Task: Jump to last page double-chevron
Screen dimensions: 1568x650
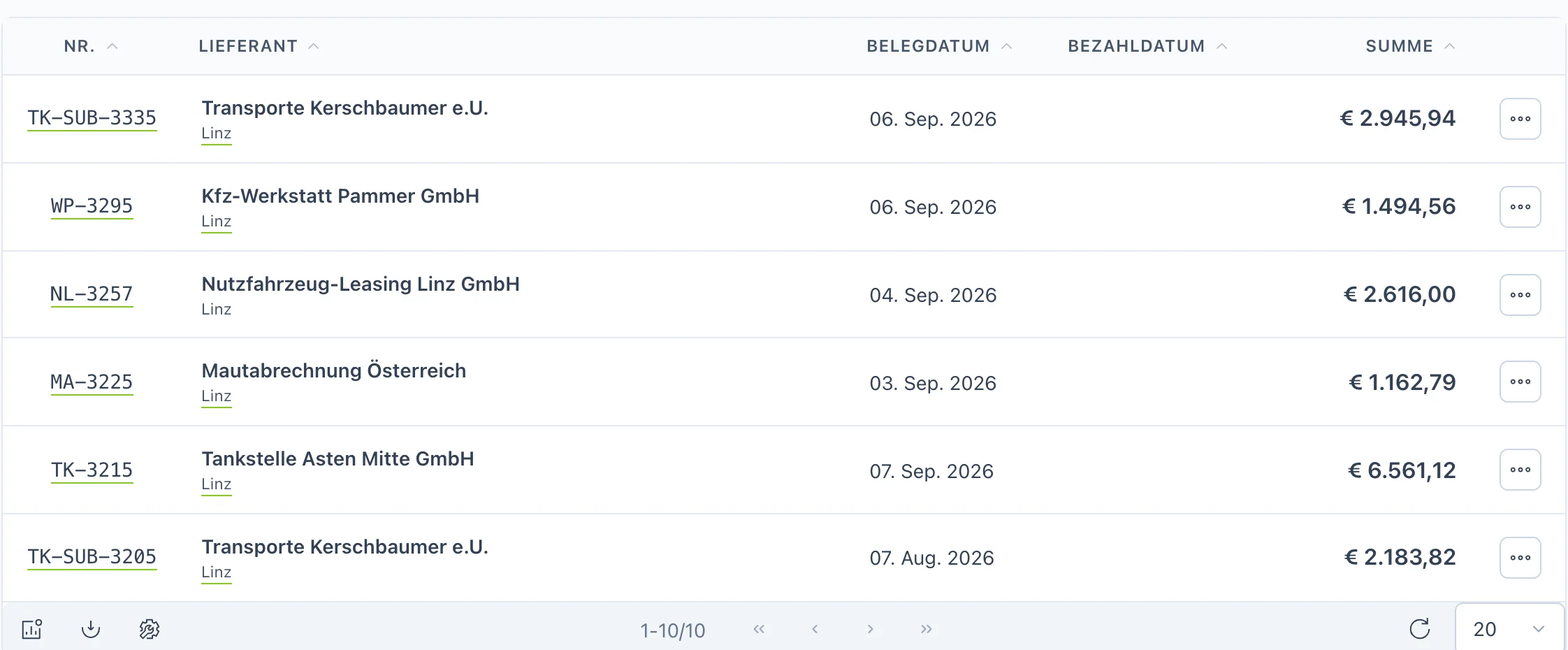Action: [927, 629]
